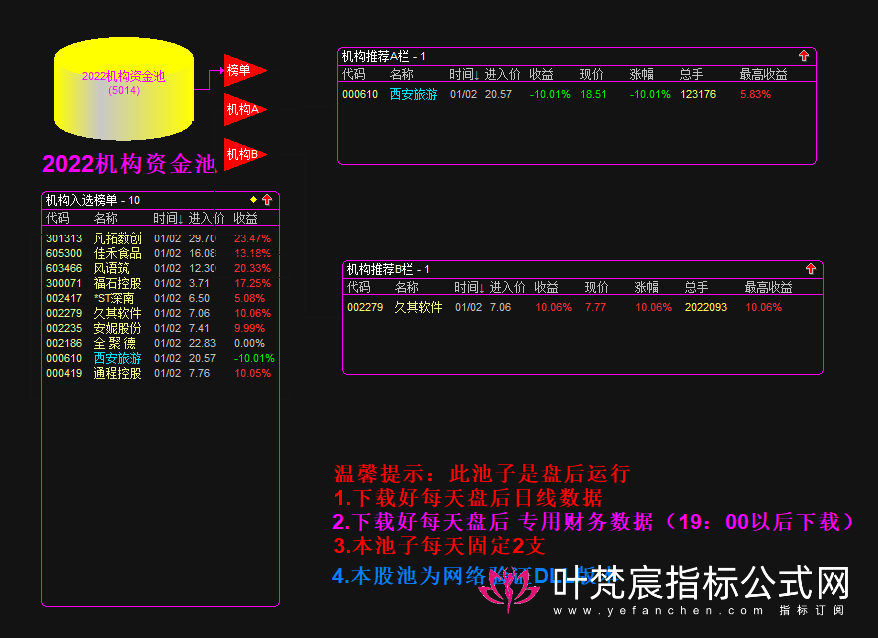Select 002186 全聚德 row
The height and width of the screenshot is (638, 878).
pos(160,343)
